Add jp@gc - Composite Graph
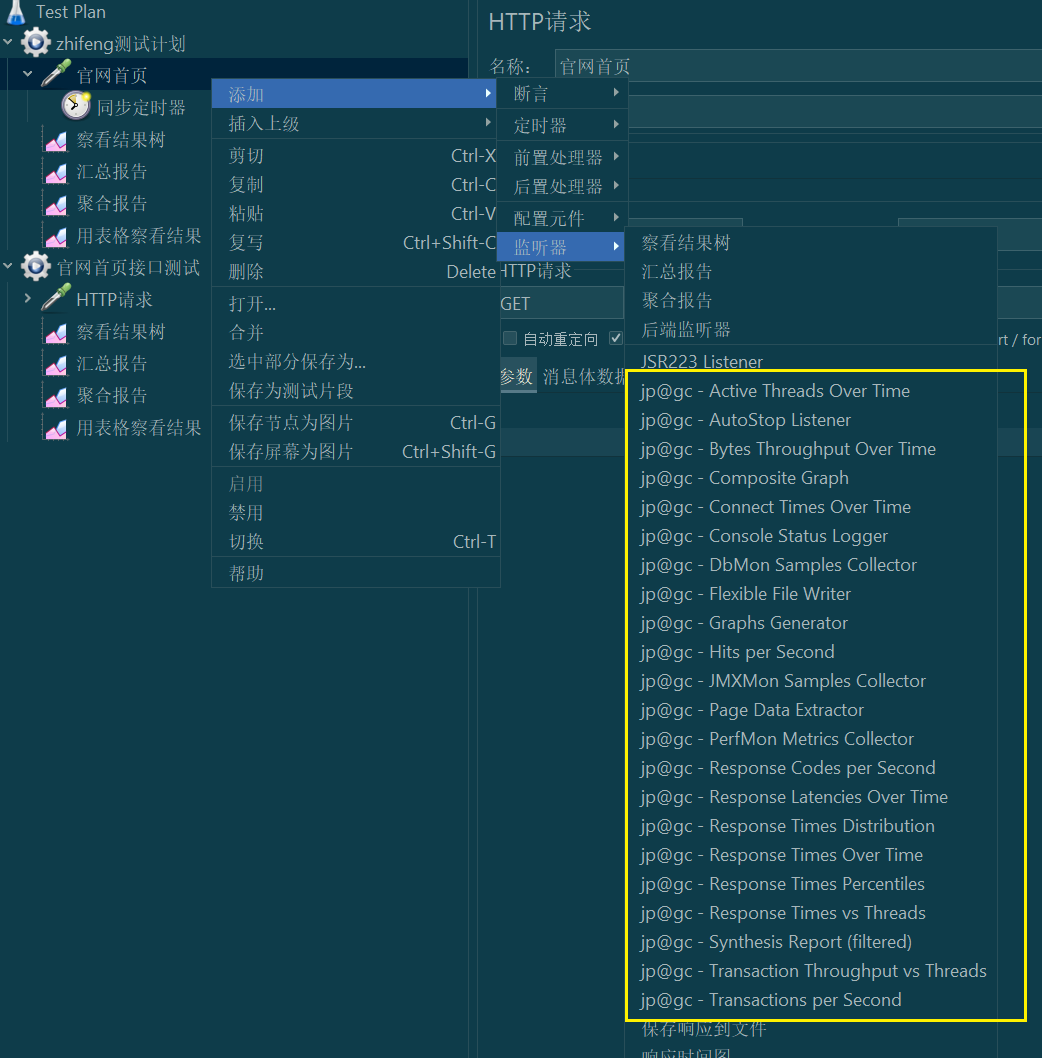 click(811, 478)
